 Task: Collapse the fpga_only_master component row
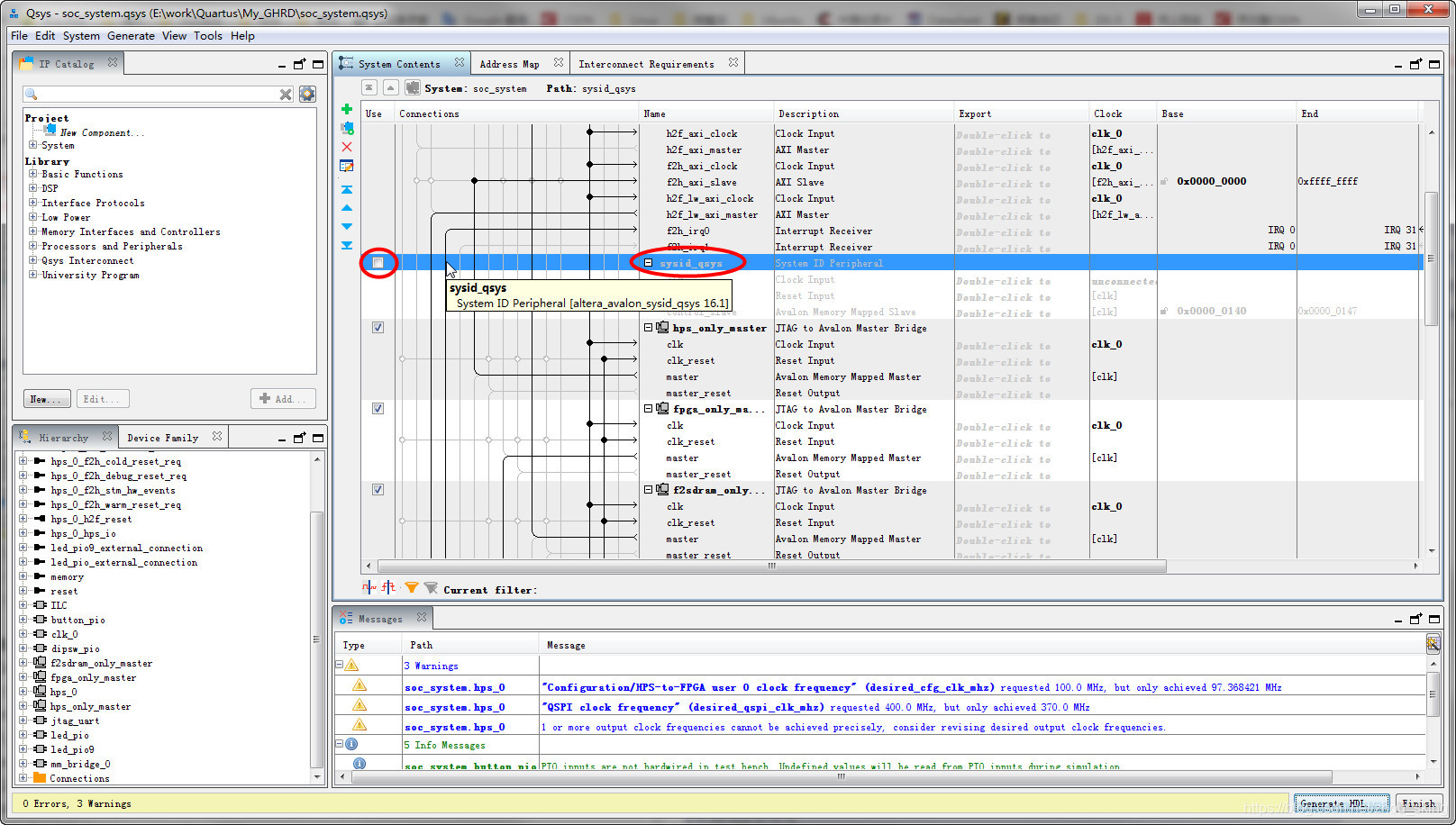[648, 409]
